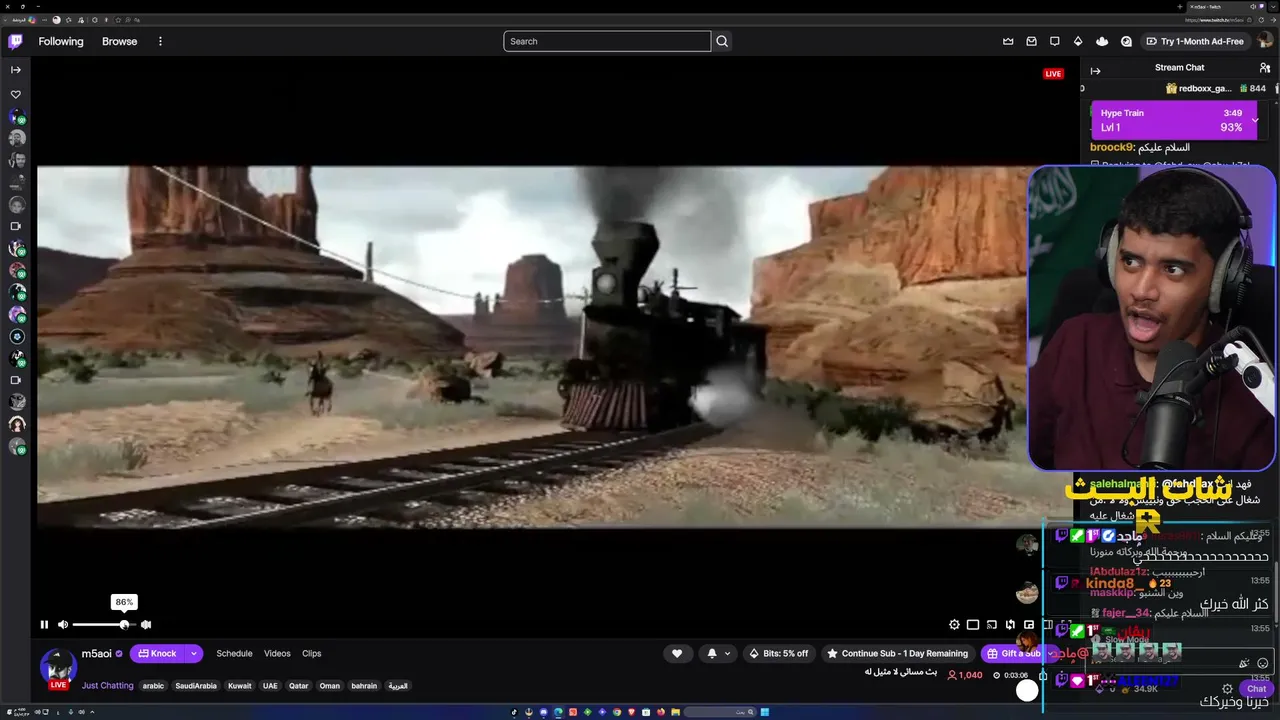Image resolution: width=1280 pixels, height=720 pixels.
Task: Select the arabic tag
Action: (153, 686)
